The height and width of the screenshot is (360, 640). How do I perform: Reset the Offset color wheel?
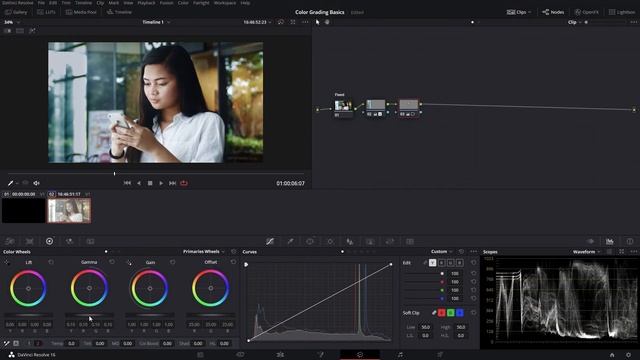pos(233,262)
